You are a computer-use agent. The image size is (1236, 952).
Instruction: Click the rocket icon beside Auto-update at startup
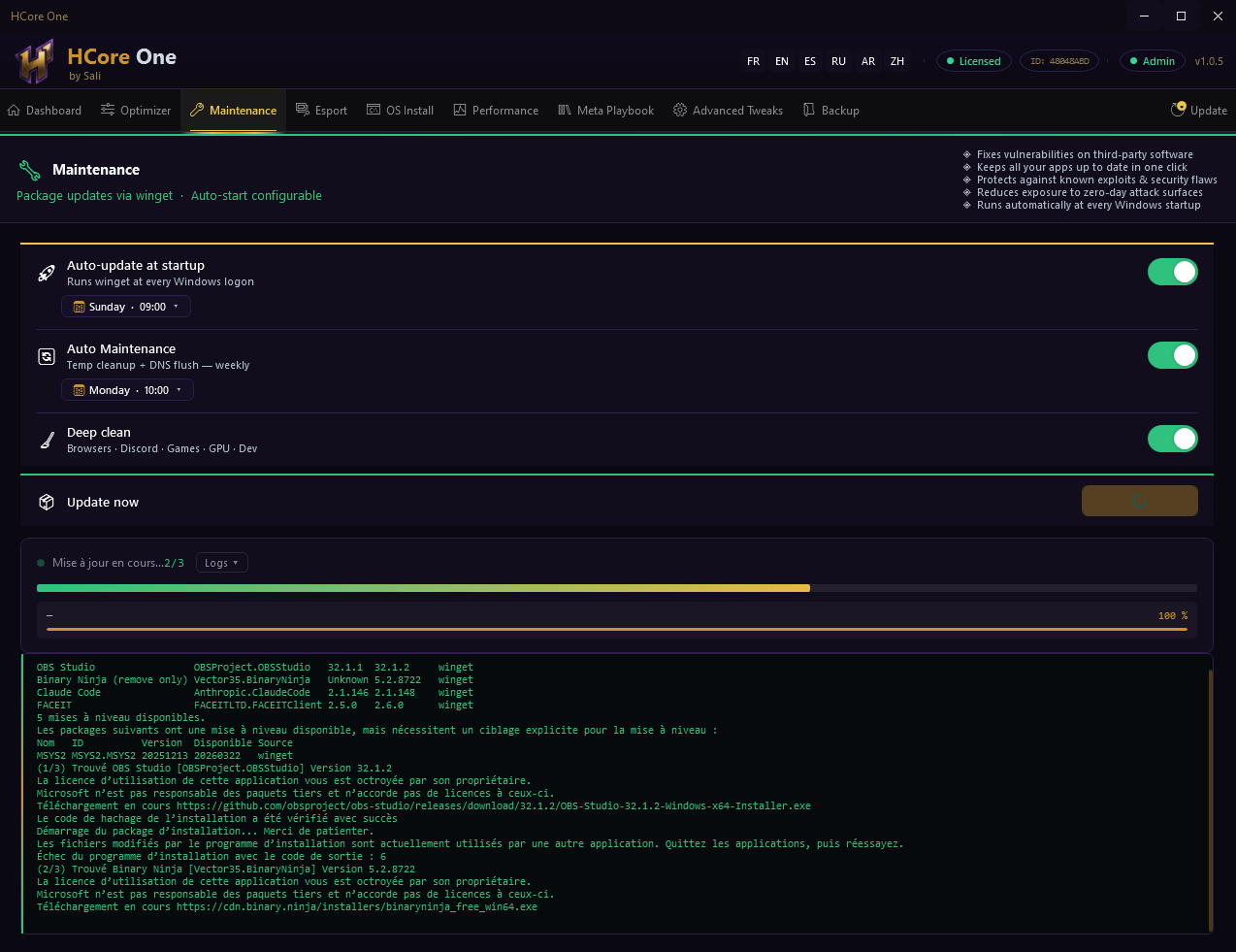(47, 273)
